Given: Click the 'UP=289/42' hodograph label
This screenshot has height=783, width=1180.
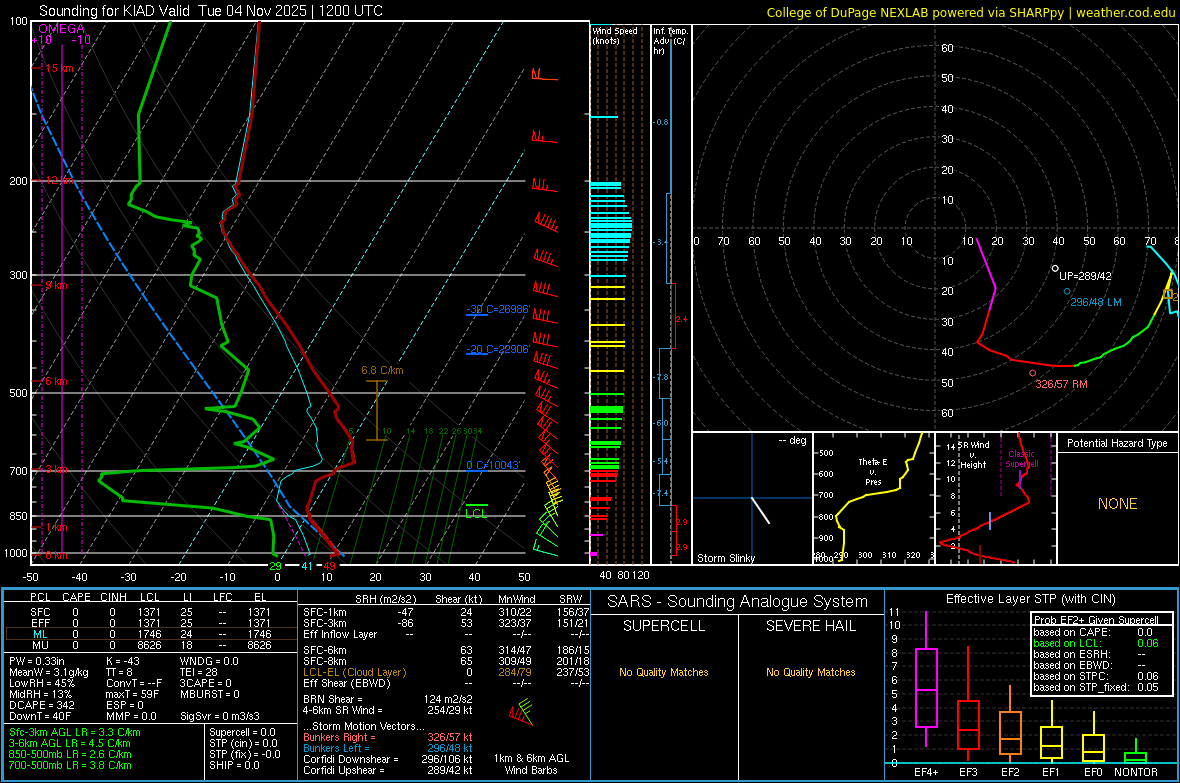Looking at the screenshot, I should click(1085, 276).
